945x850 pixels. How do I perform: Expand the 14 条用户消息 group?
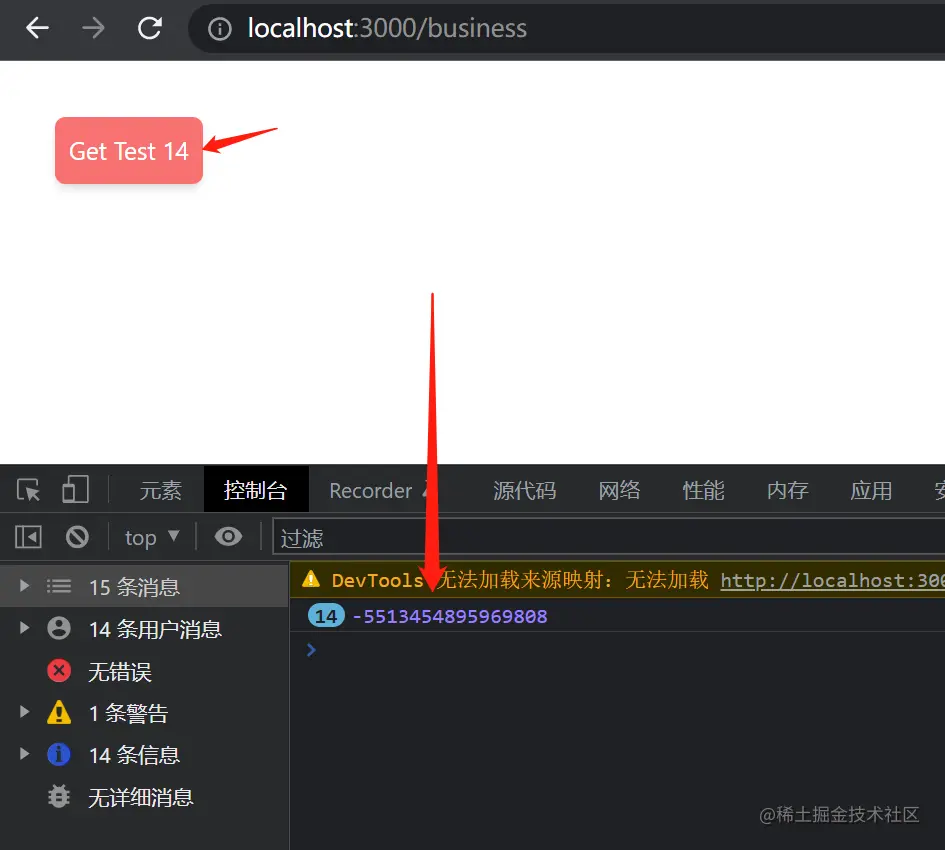click(24, 628)
